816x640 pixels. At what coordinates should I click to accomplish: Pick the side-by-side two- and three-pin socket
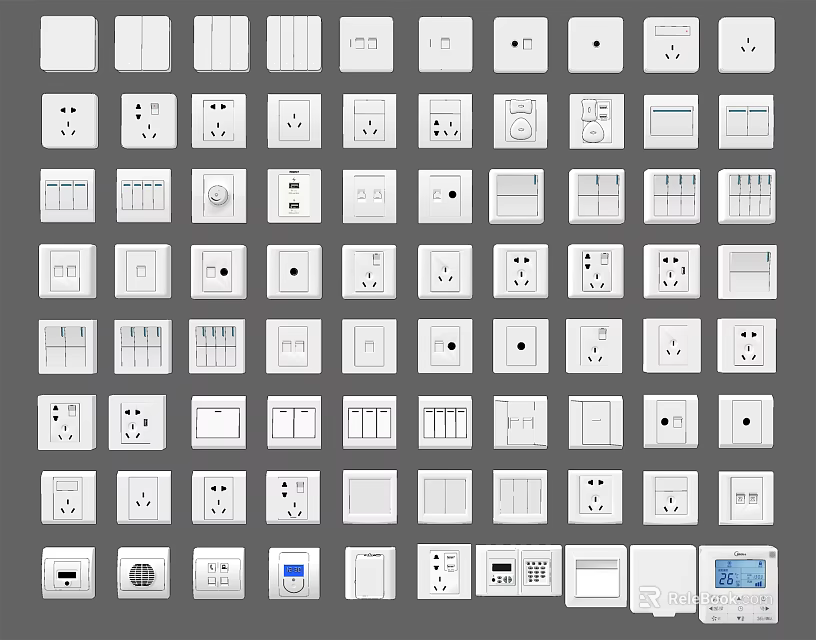tap(445, 121)
